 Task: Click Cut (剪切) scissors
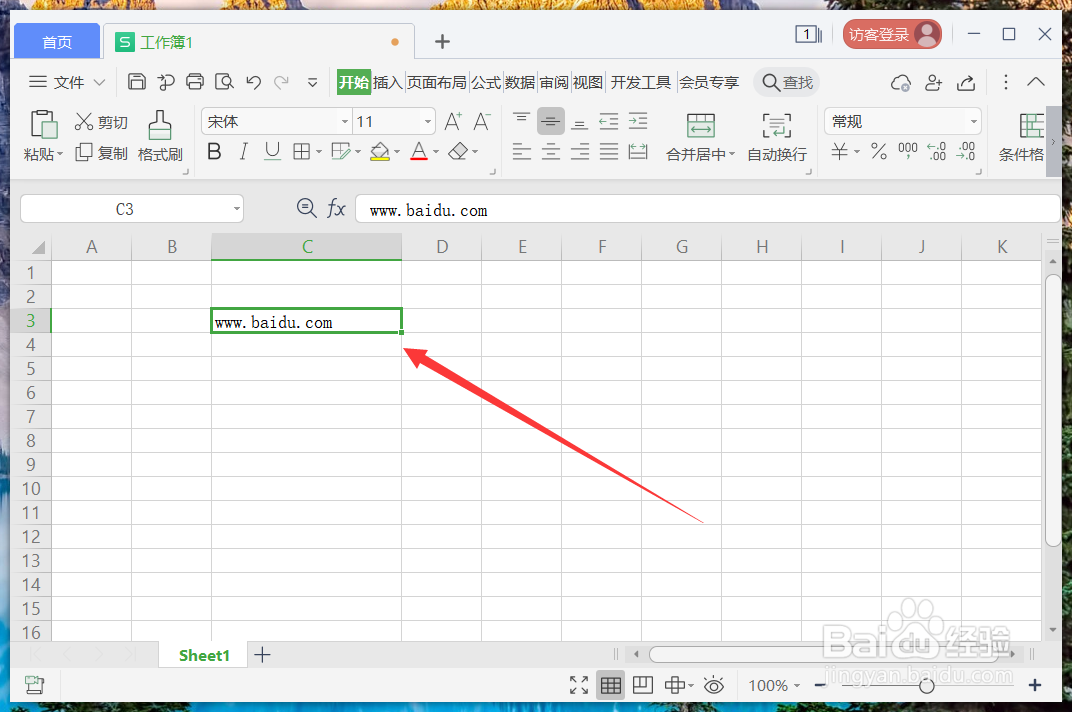pos(101,122)
